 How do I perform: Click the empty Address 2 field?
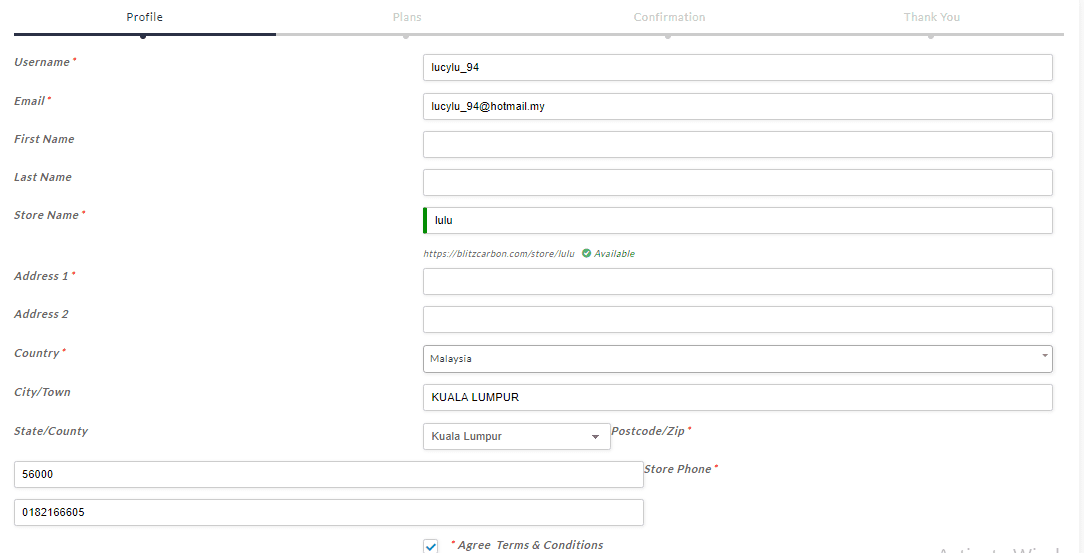click(x=737, y=319)
